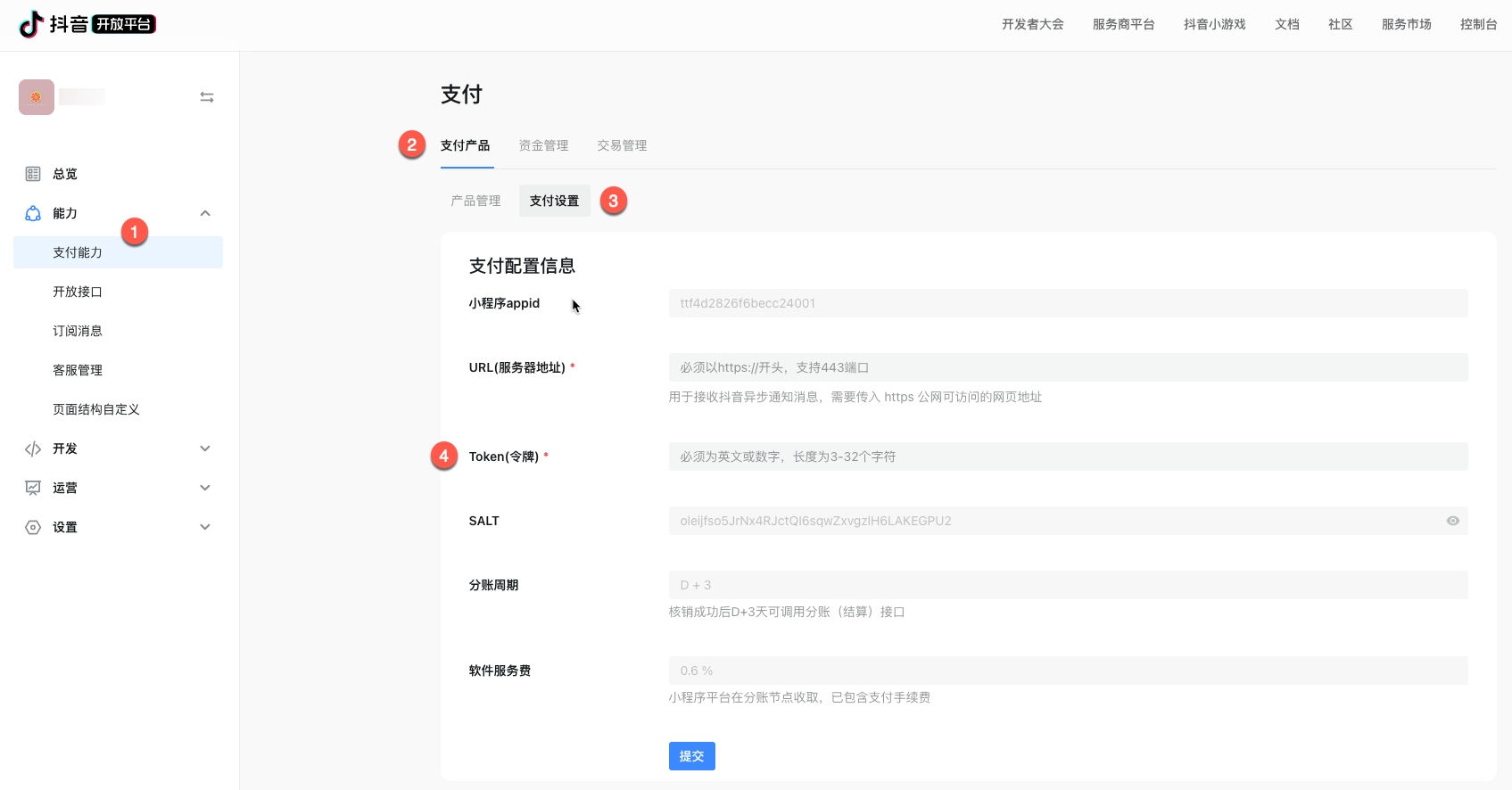
Task: Click the 能力 menu label
Action: click(x=65, y=213)
